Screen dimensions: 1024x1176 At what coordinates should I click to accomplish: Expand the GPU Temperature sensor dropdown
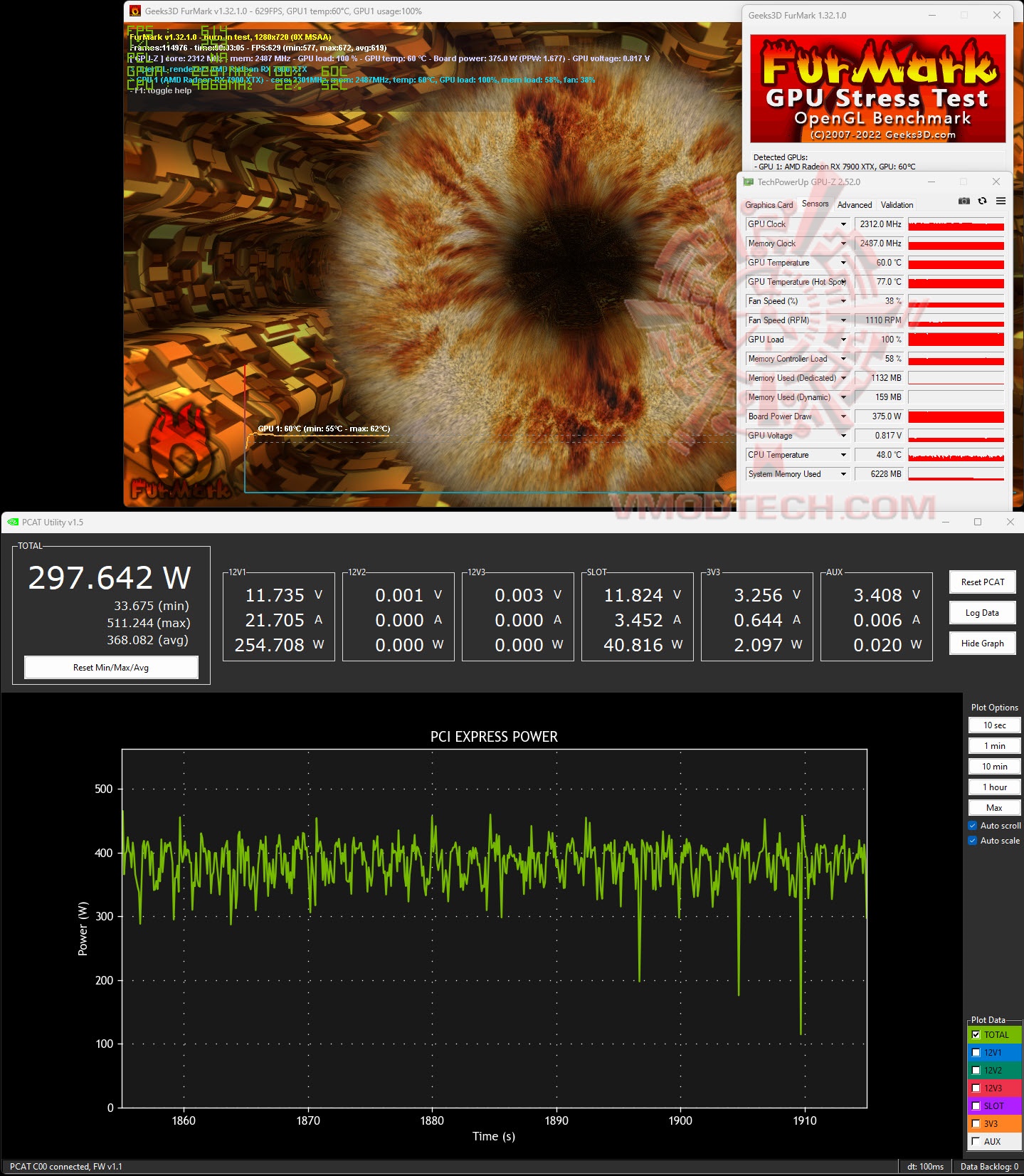[x=844, y=263]
